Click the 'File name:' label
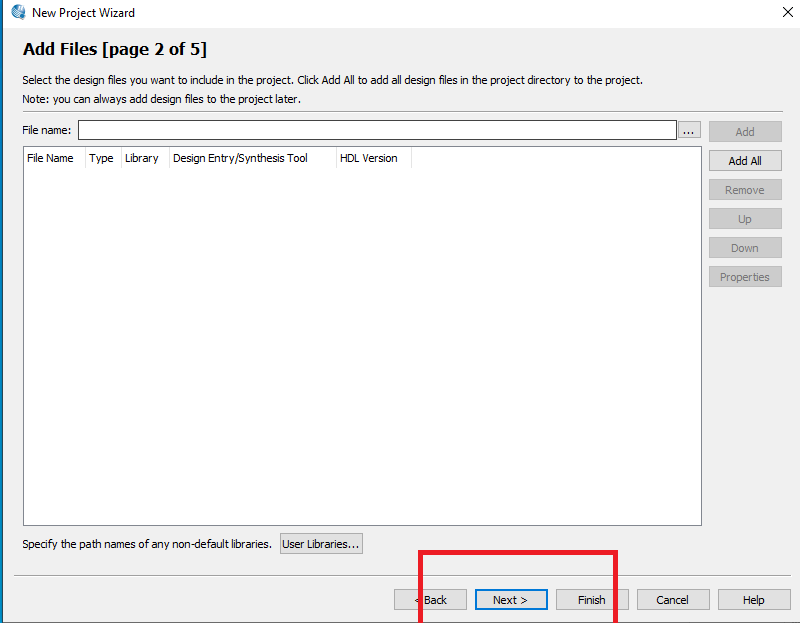 click(46, 130)
